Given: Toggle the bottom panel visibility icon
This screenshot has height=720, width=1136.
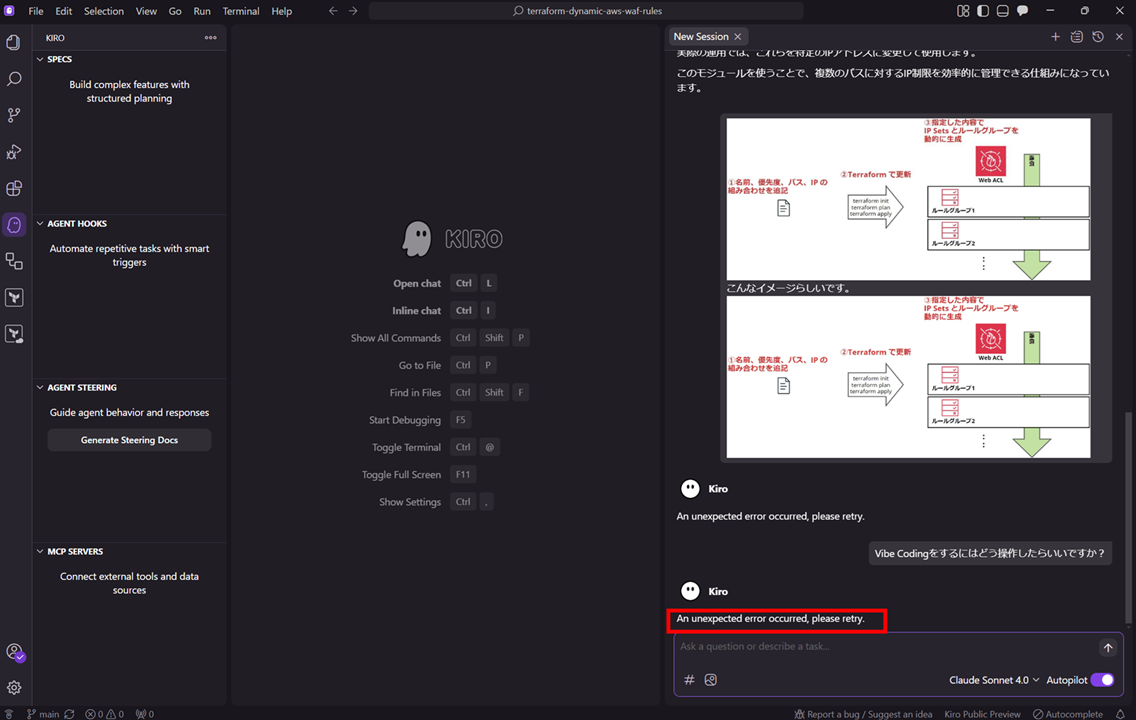Looking at the screenshot, I should click(x=1003, y=11).
